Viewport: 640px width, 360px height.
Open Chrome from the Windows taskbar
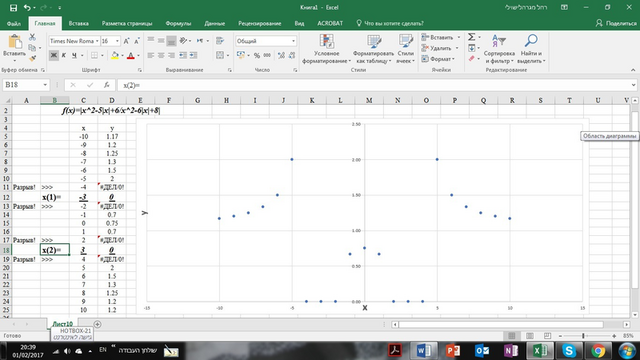pos(598,351)
